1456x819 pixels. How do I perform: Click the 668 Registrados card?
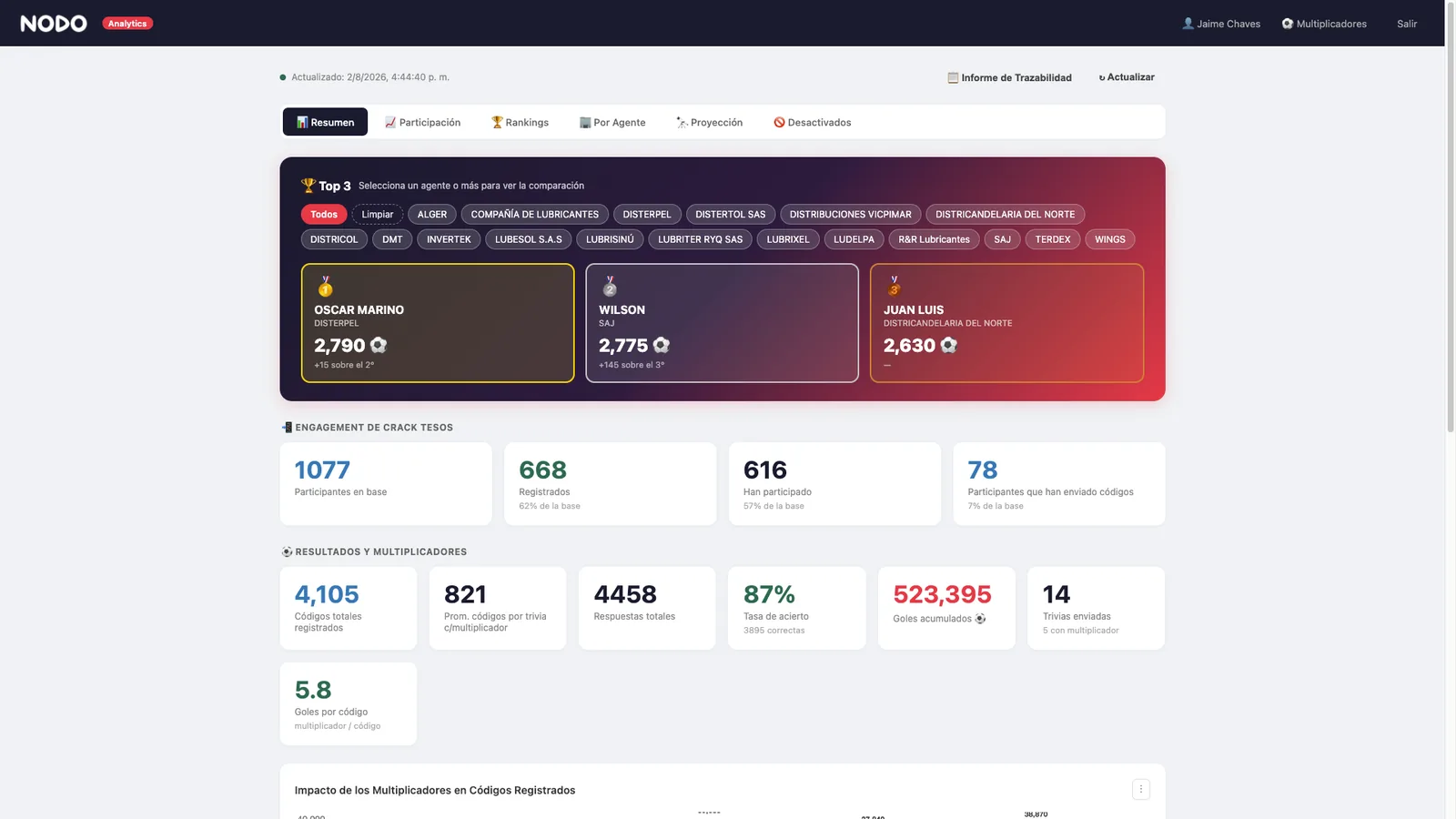point(611,484)
